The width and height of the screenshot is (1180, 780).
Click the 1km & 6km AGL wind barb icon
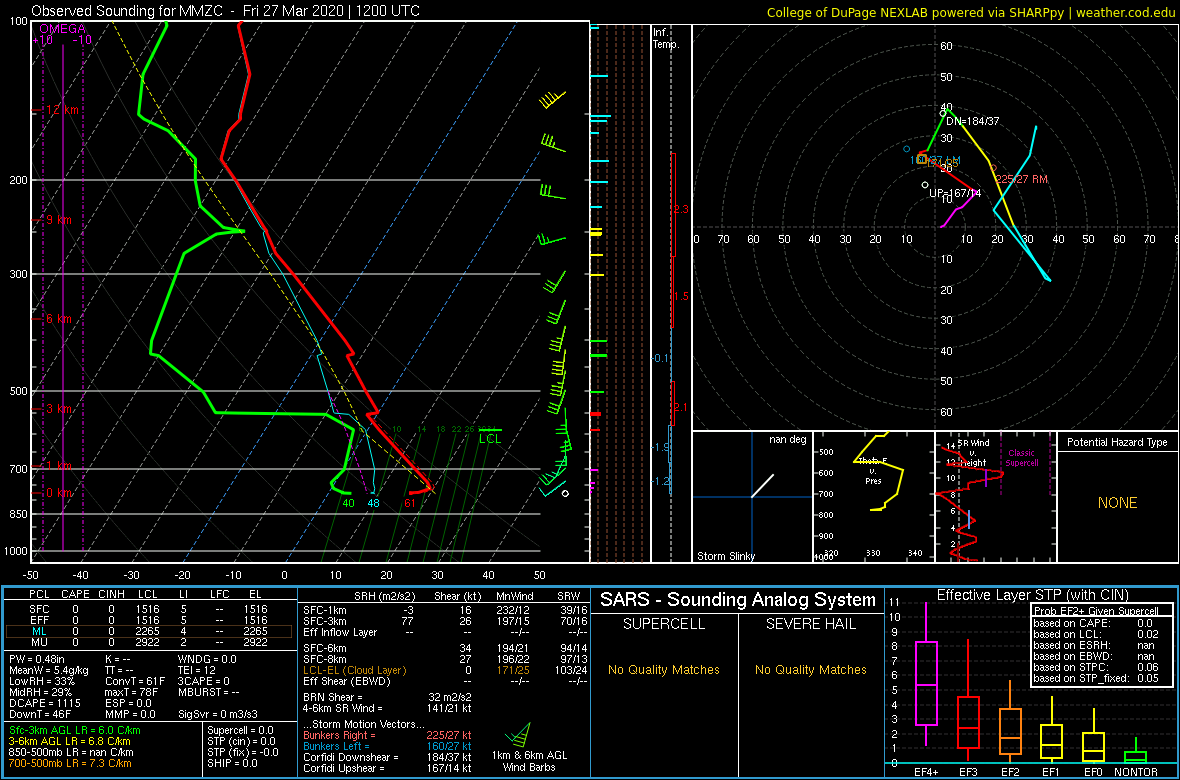pyautogui.click(x=518, y=733)
